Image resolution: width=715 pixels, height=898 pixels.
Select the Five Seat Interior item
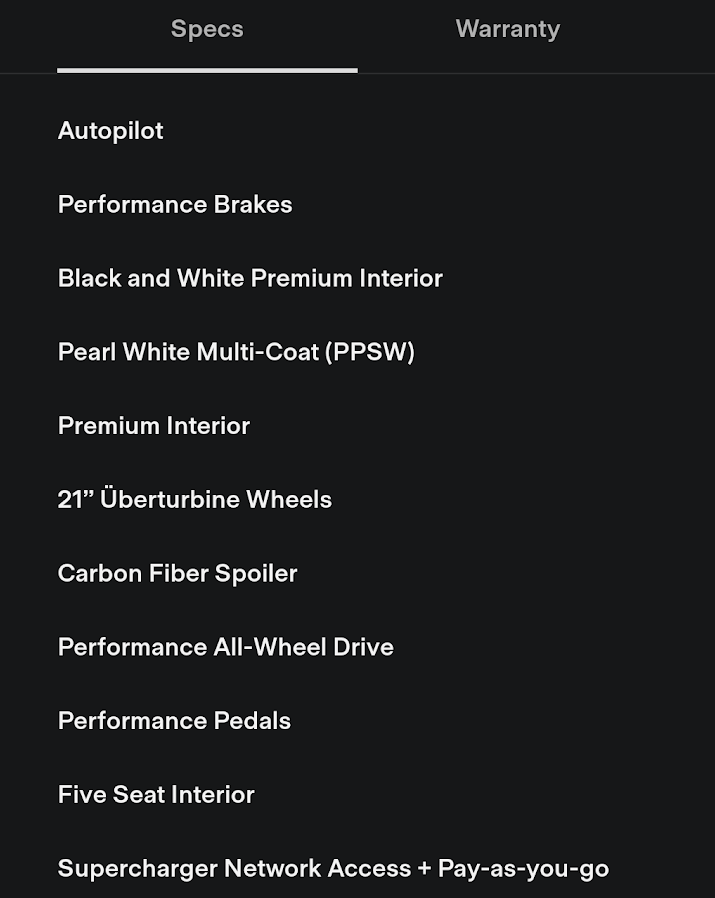coord(156,795)
